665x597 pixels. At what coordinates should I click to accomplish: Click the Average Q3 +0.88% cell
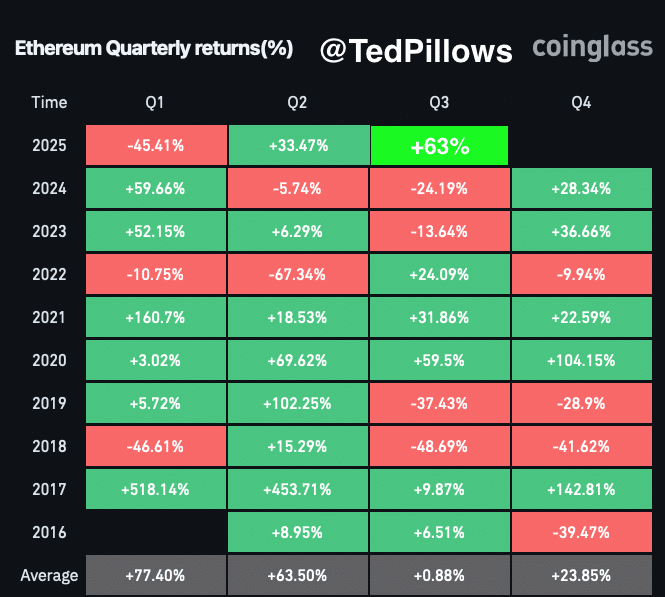click(x=439, y=575)
